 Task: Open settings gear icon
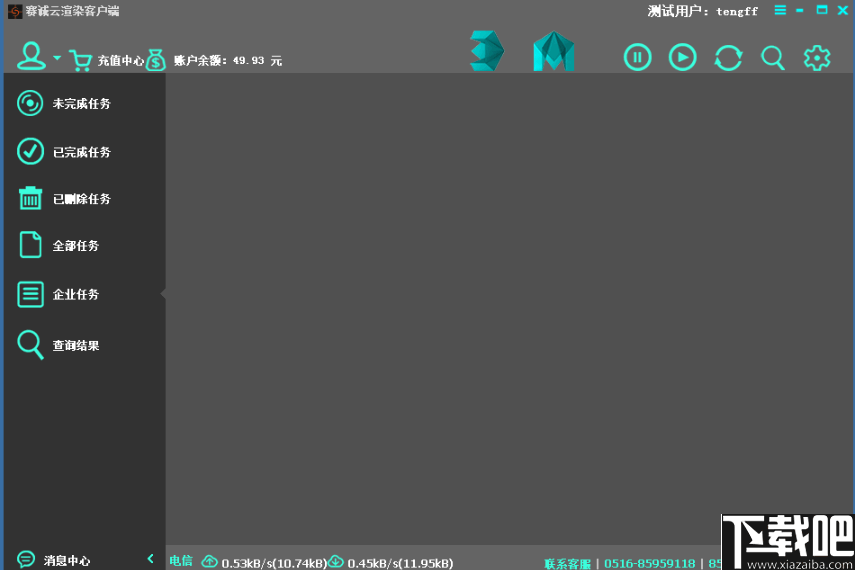817,57
